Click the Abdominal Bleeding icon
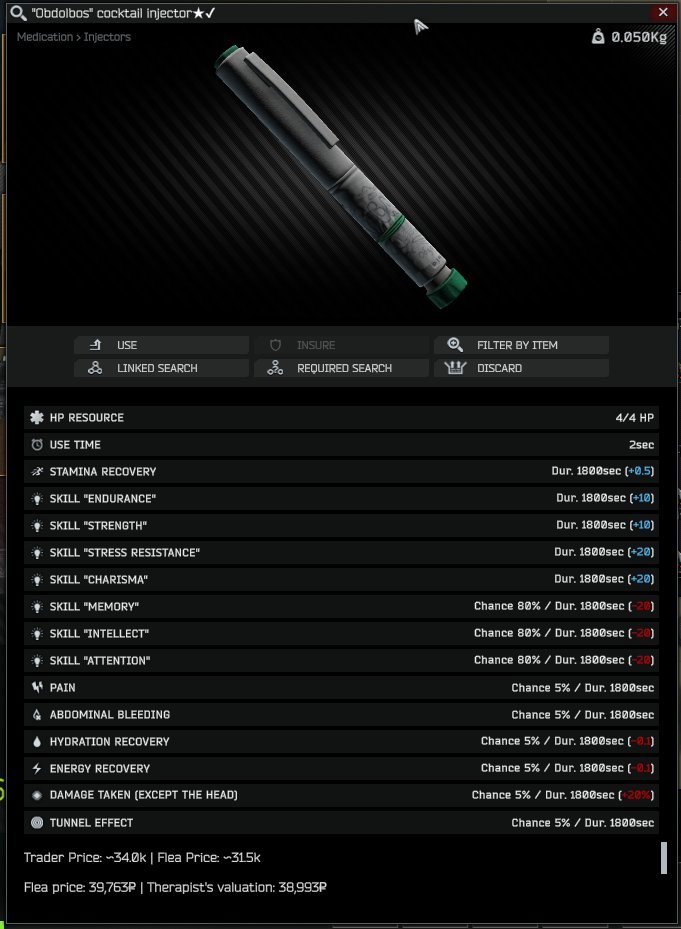The image size is (681, 929). click(x=37, y=715)
